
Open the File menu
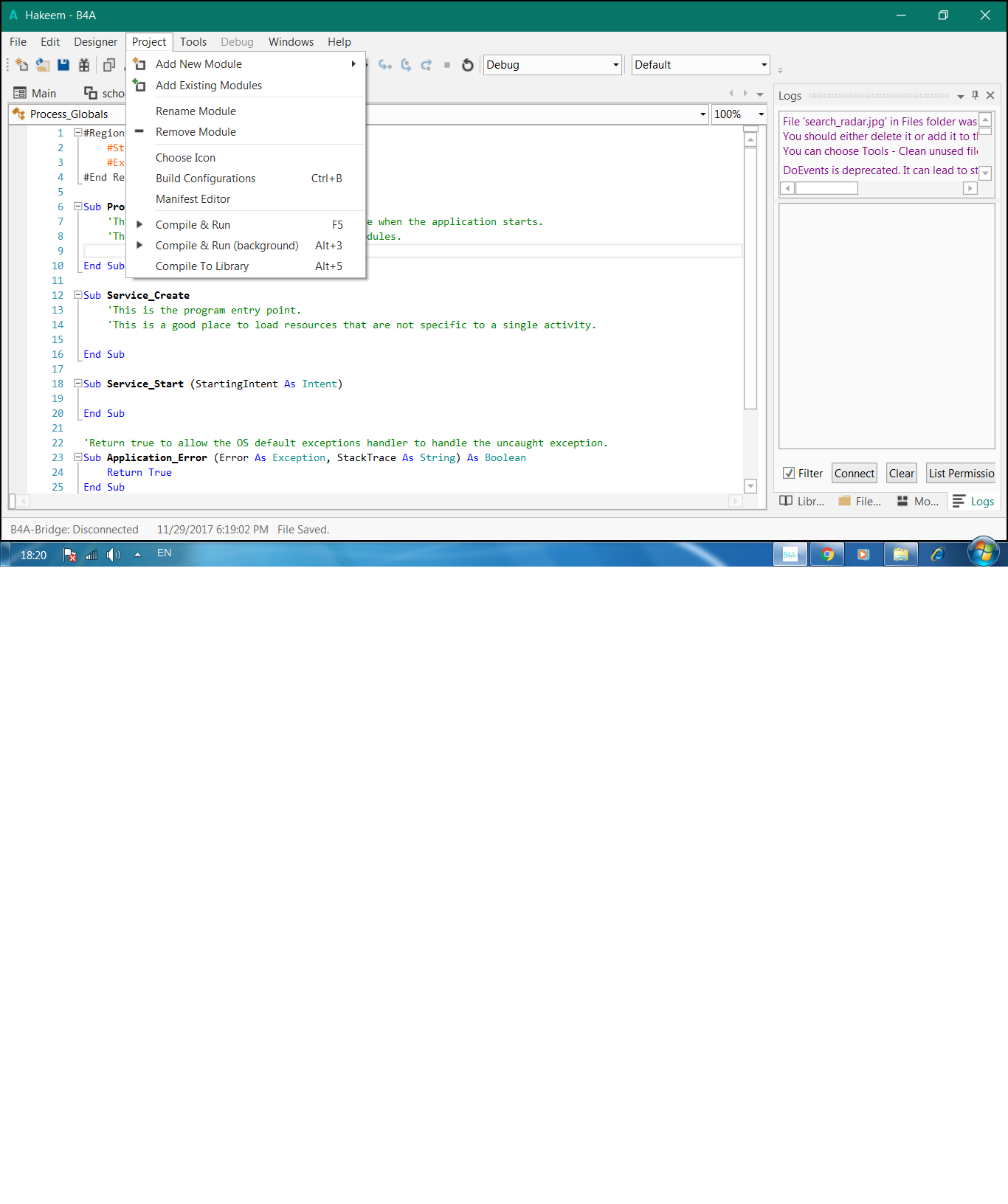18,42
